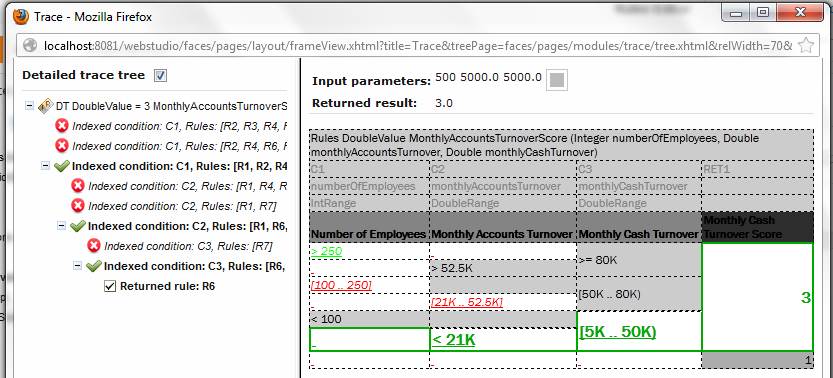This screenshot has height=378, width=833.
Task: Click the green '[5K .. 50K)' link
Action: click(617, 332)
